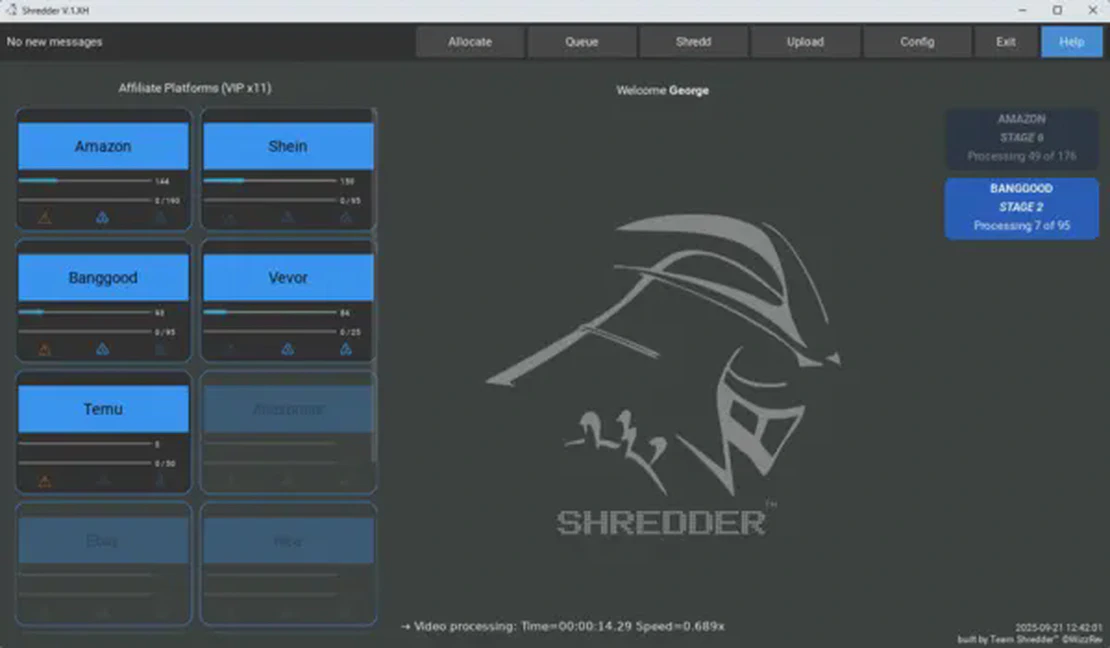Toggle the Shein platform active
The image size is (1110, 648).
coord(288,145)
